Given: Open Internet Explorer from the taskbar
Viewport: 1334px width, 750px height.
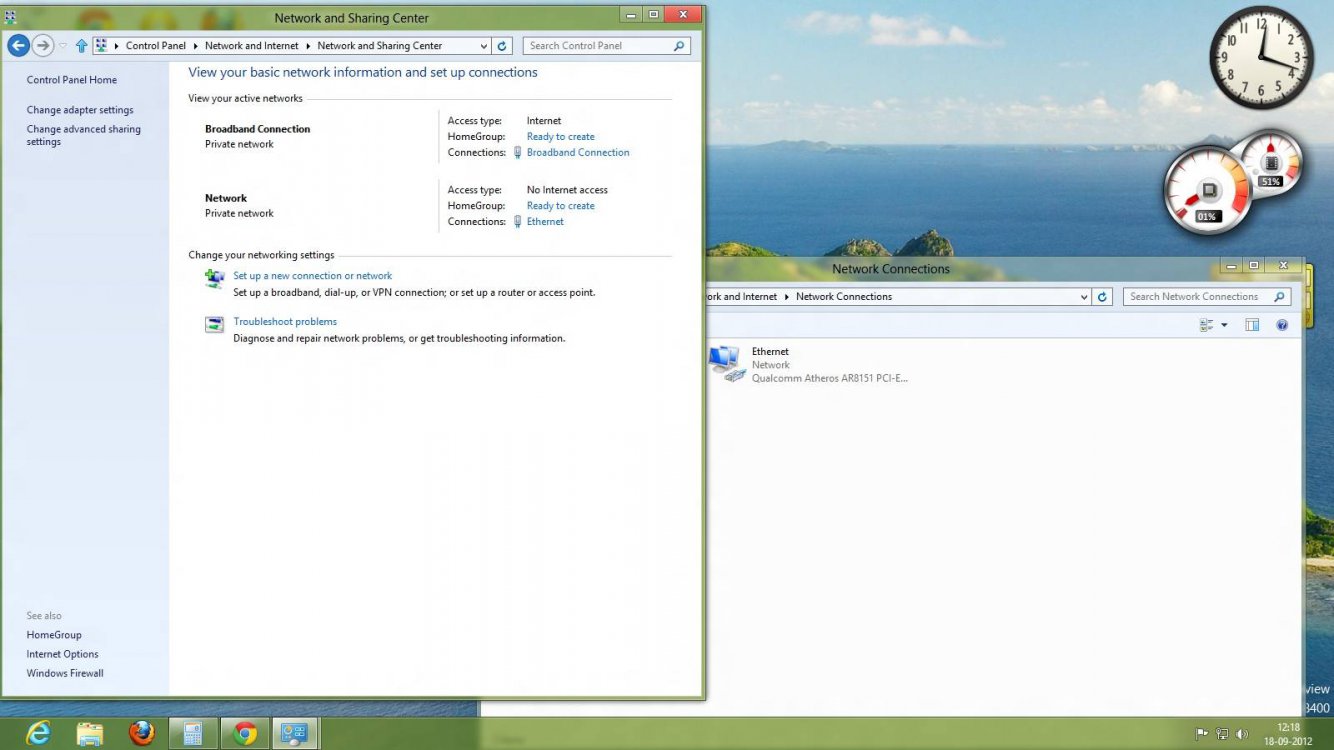Looking at the screenshot, I should [x=38, y=734].
